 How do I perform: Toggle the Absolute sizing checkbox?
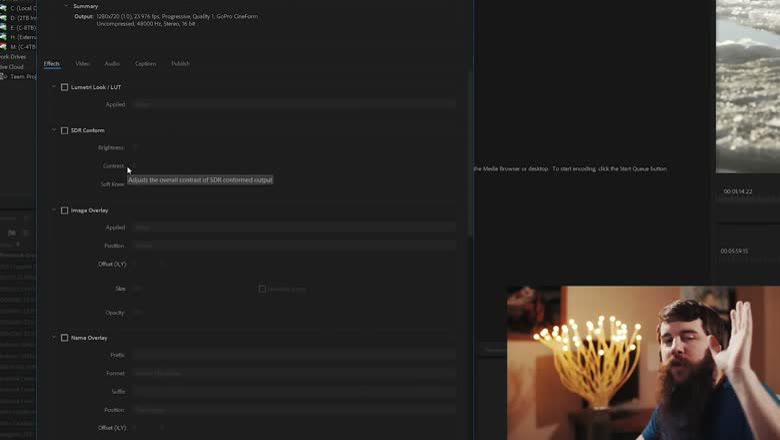click(262, 289)
